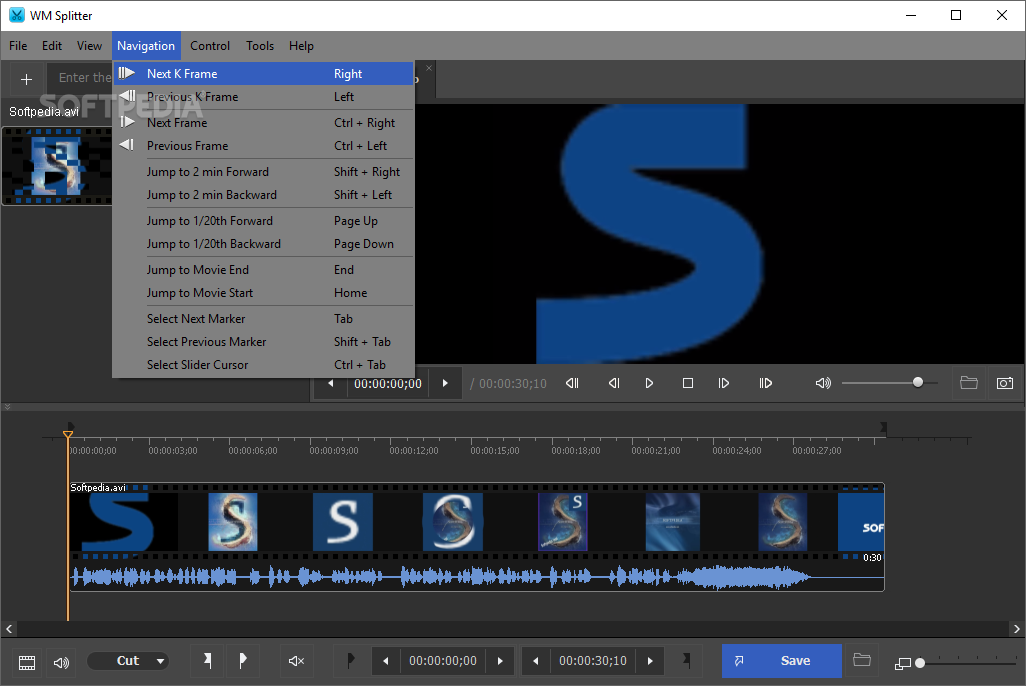Collapse the preview panel with the chevron
Viewport: 1026px width, 686px height.
pos(7,407)
